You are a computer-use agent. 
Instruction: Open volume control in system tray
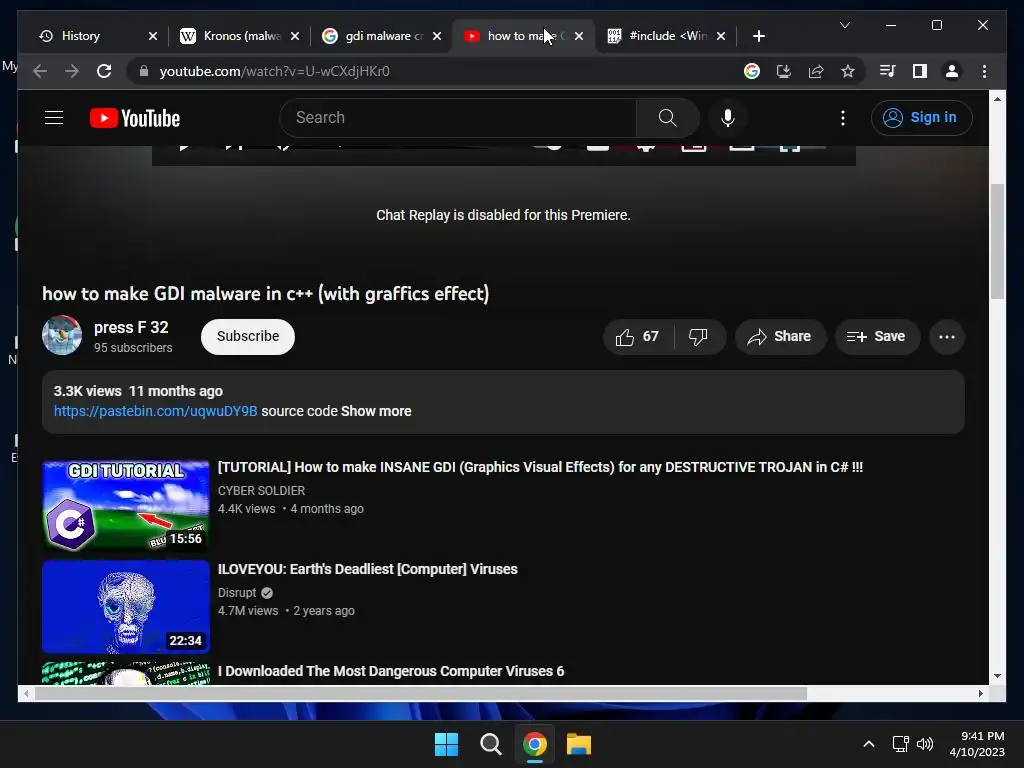click(925, 744)
